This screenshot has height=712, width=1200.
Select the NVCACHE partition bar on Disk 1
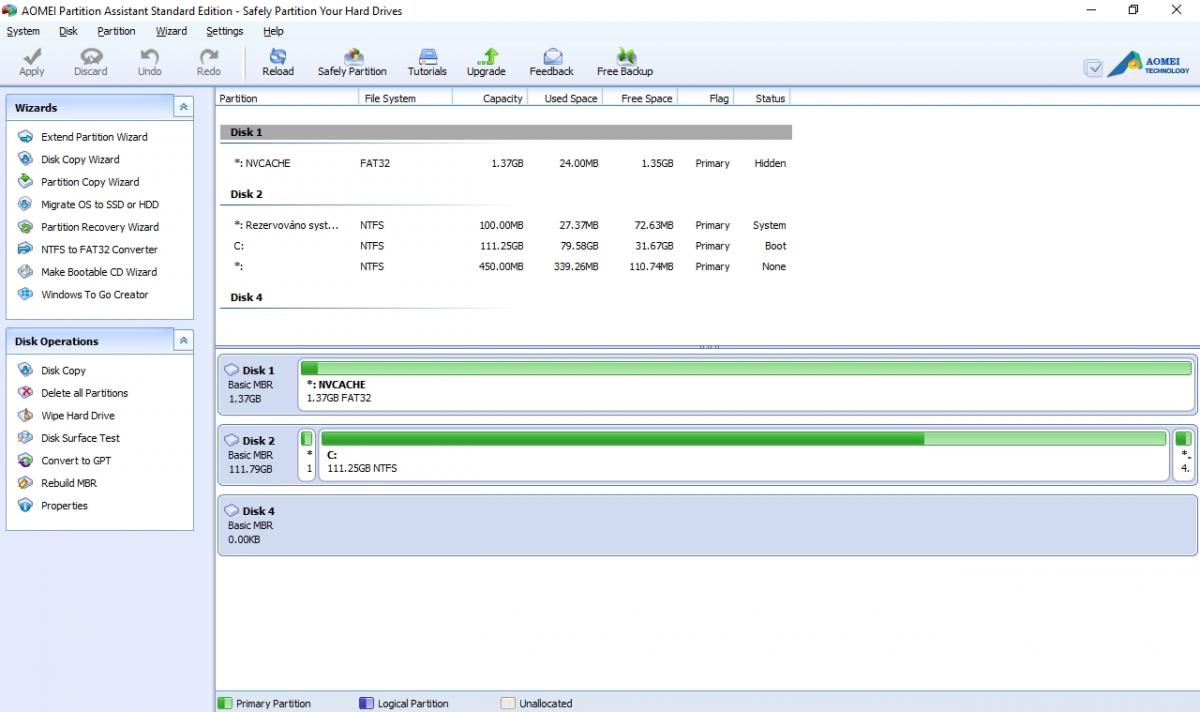(746, 385)
